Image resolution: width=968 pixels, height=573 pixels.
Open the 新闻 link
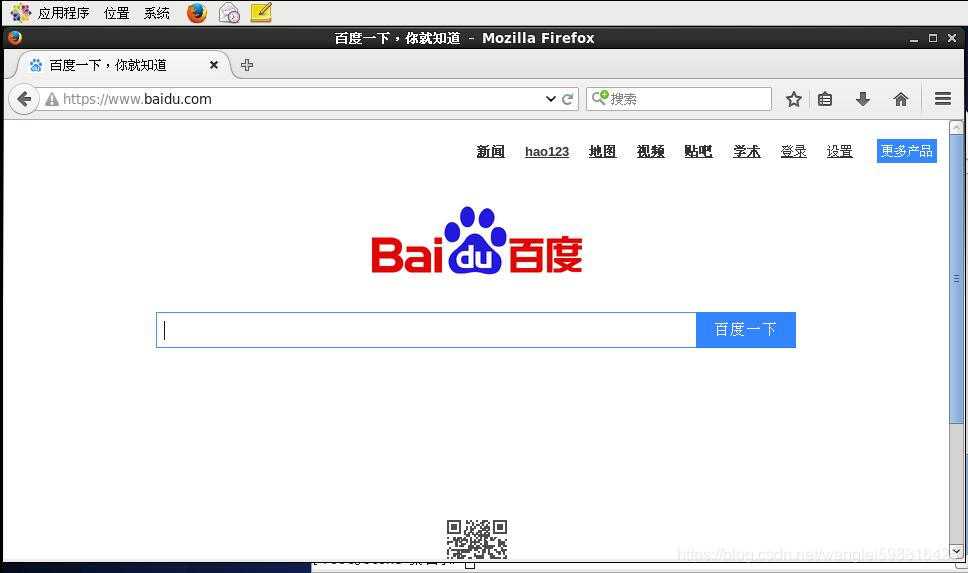pyautogui.click(x=491, y=151)
